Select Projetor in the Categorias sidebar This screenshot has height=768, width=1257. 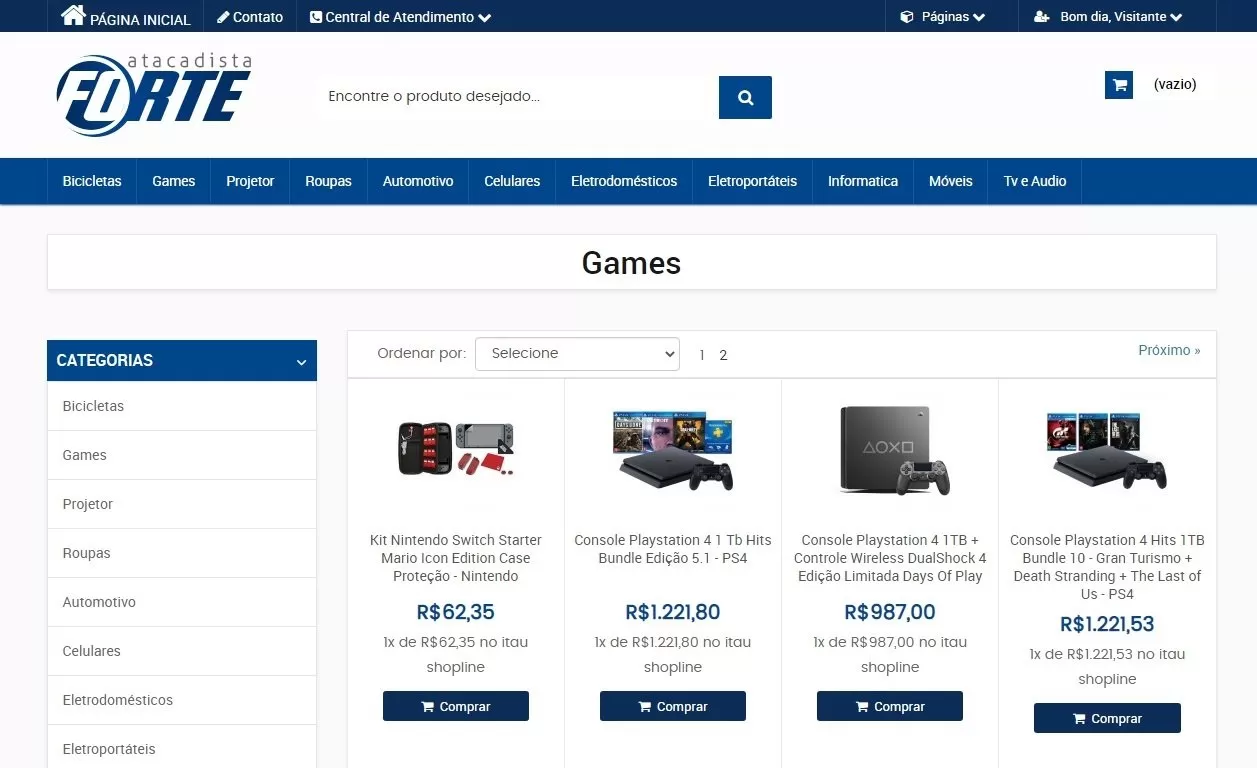click(x=182, y=504)
